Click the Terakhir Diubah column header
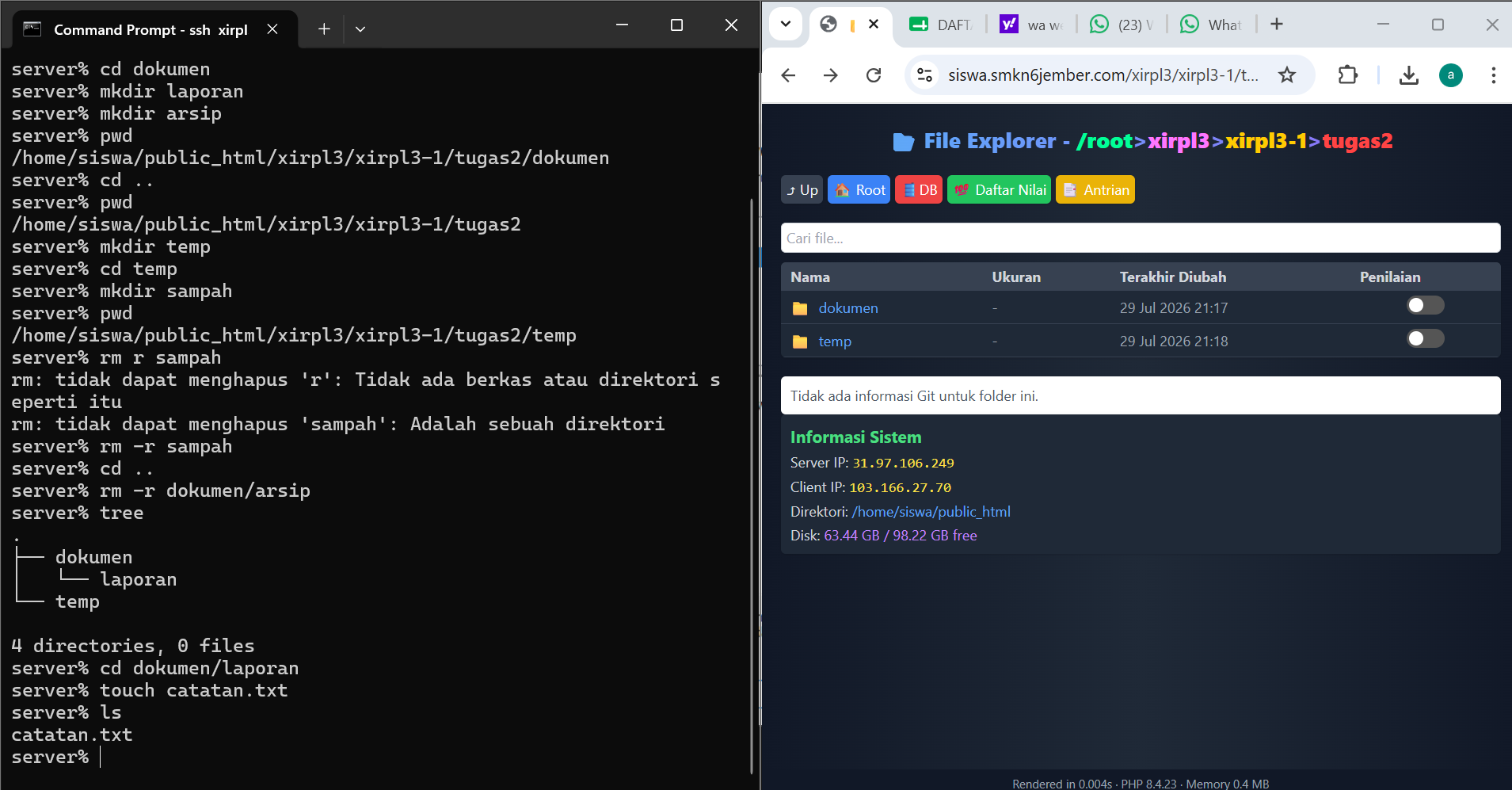 (1173, 277)
